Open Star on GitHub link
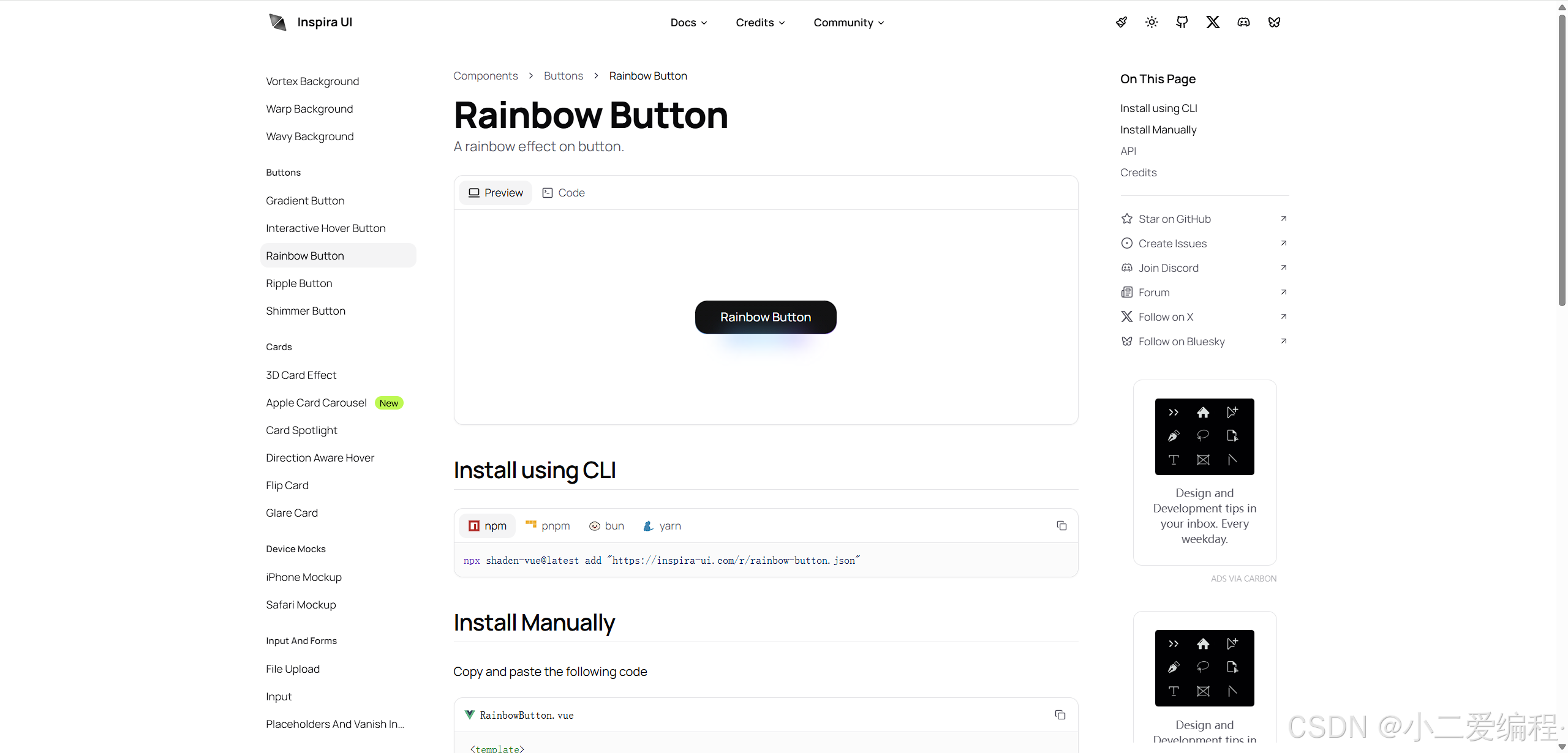 [x=1174, y=219]
